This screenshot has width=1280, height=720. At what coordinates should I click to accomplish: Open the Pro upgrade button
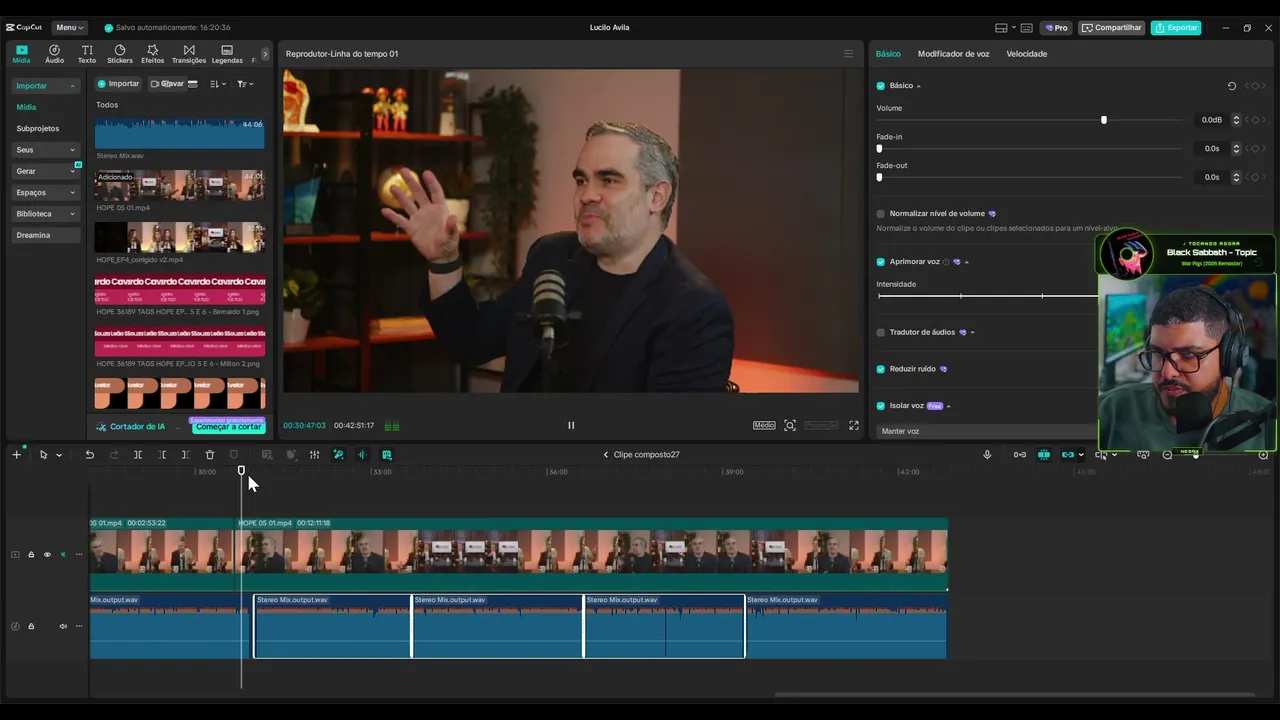coord(1055,28)
